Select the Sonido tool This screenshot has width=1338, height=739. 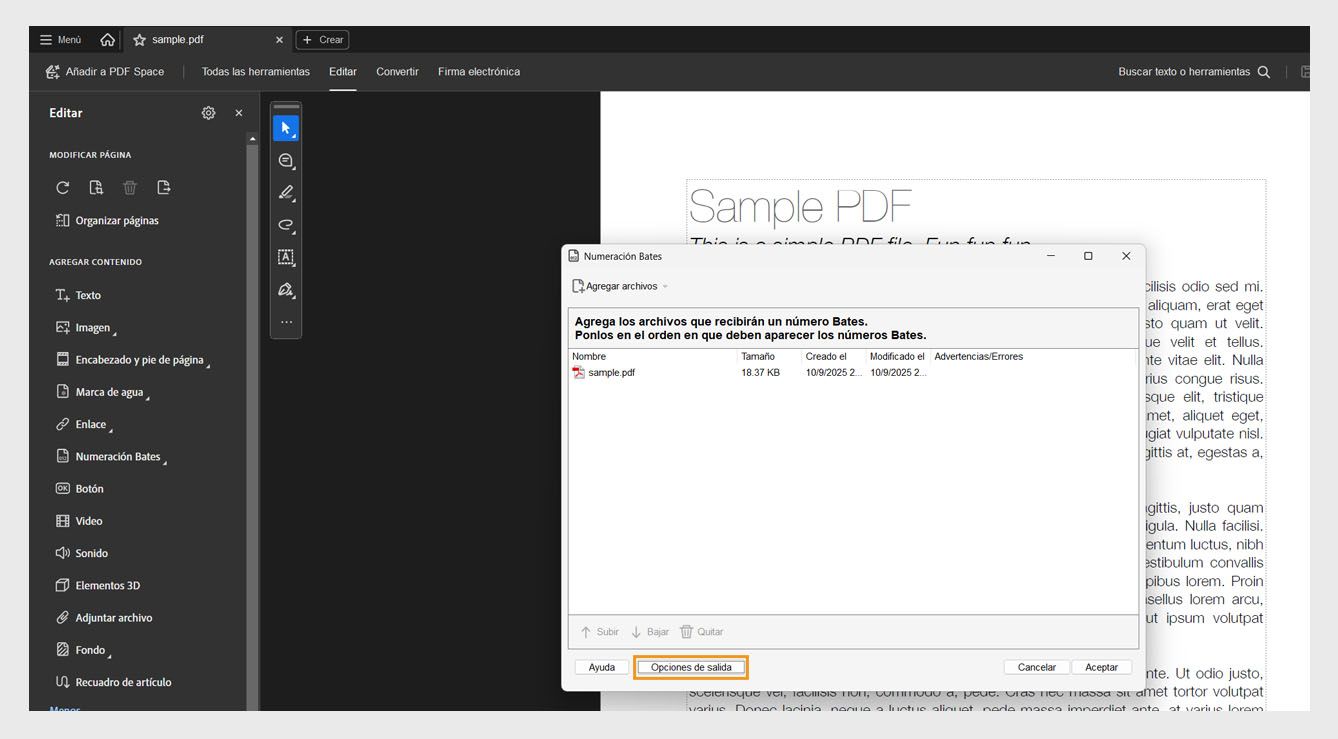(x=81, y=553)
